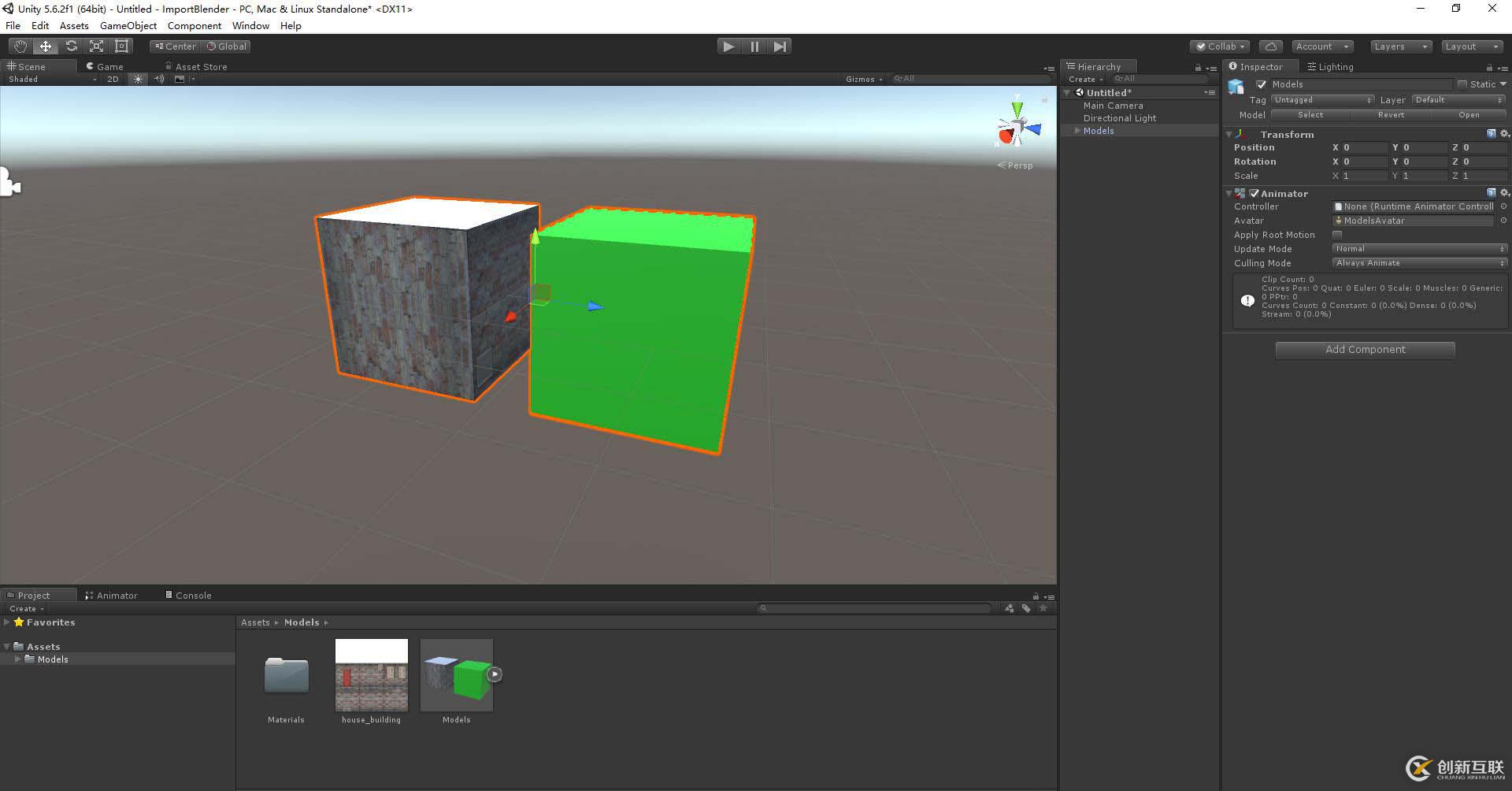Toggle scene lighting sun icon
The height and width of the screenshot is (791, 1512).
tap(138, 79)
